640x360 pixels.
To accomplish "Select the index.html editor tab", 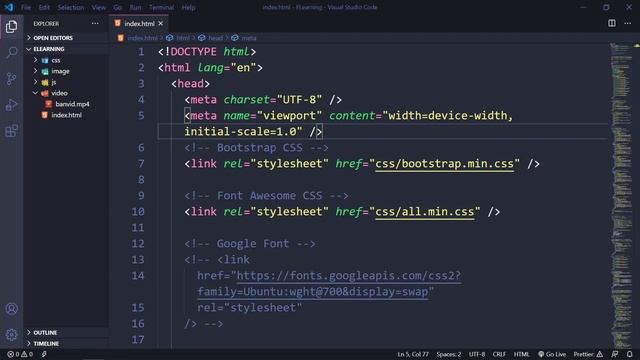I will pos(139,24).
